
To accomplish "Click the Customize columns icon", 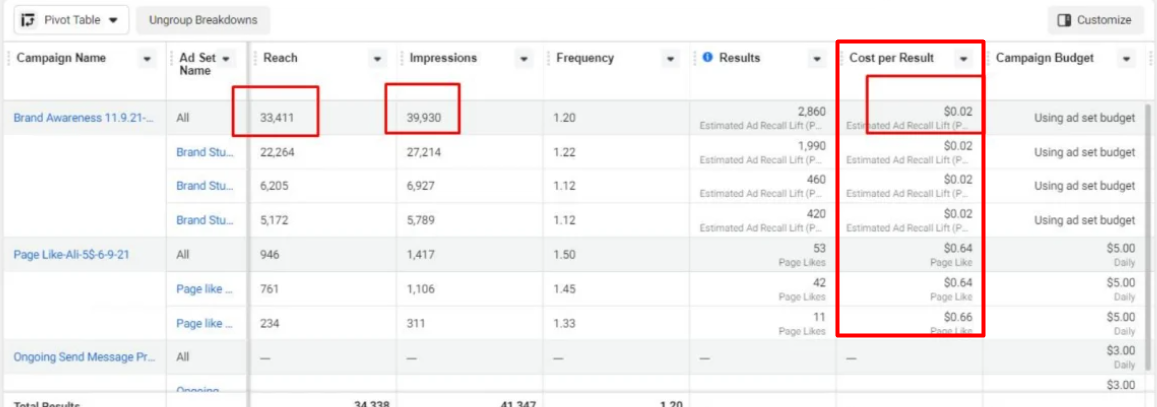I will (1064, 20).
